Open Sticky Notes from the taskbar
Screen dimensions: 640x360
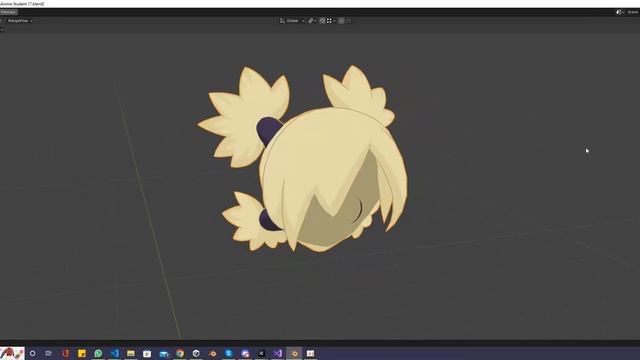[x=82, y=353]
